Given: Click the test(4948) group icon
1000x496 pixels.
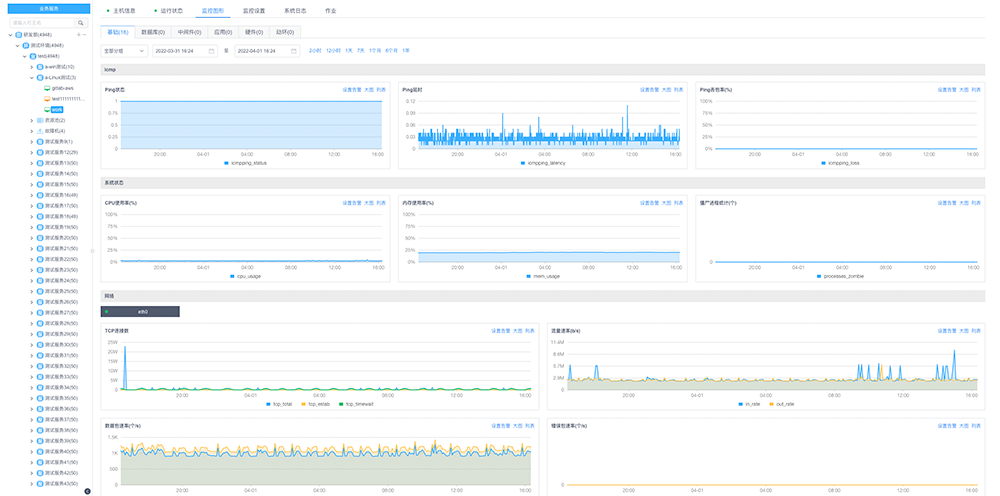Looking at the screenshot, I should pos(33,56).
